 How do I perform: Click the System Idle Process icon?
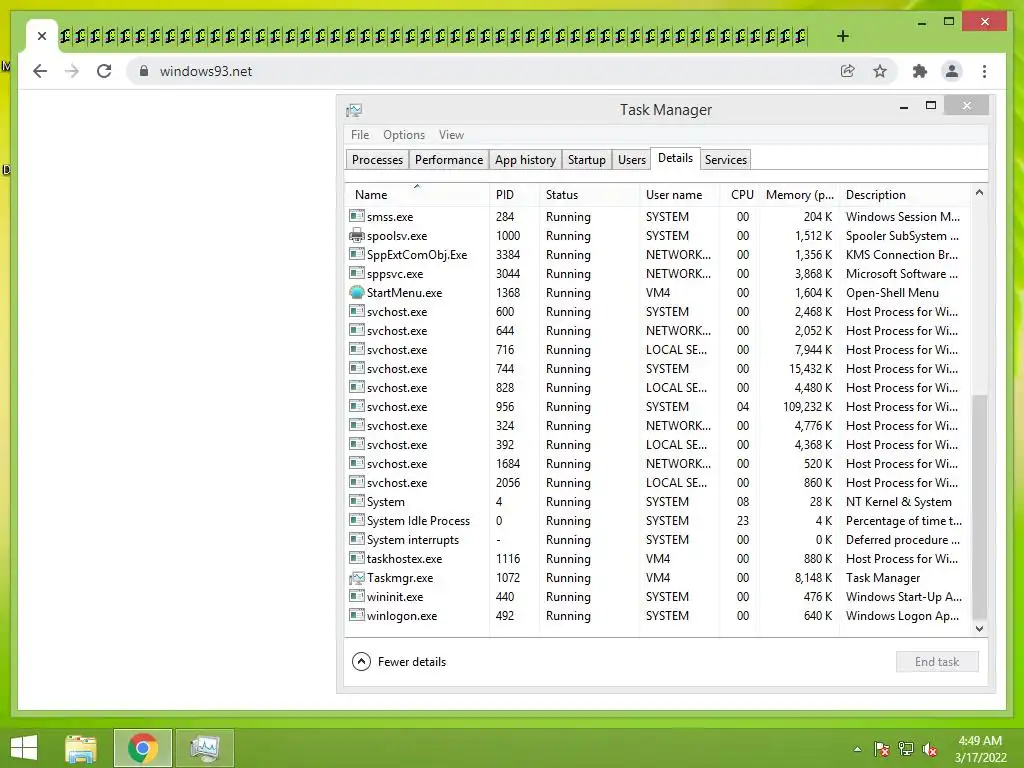click(357, 520)
